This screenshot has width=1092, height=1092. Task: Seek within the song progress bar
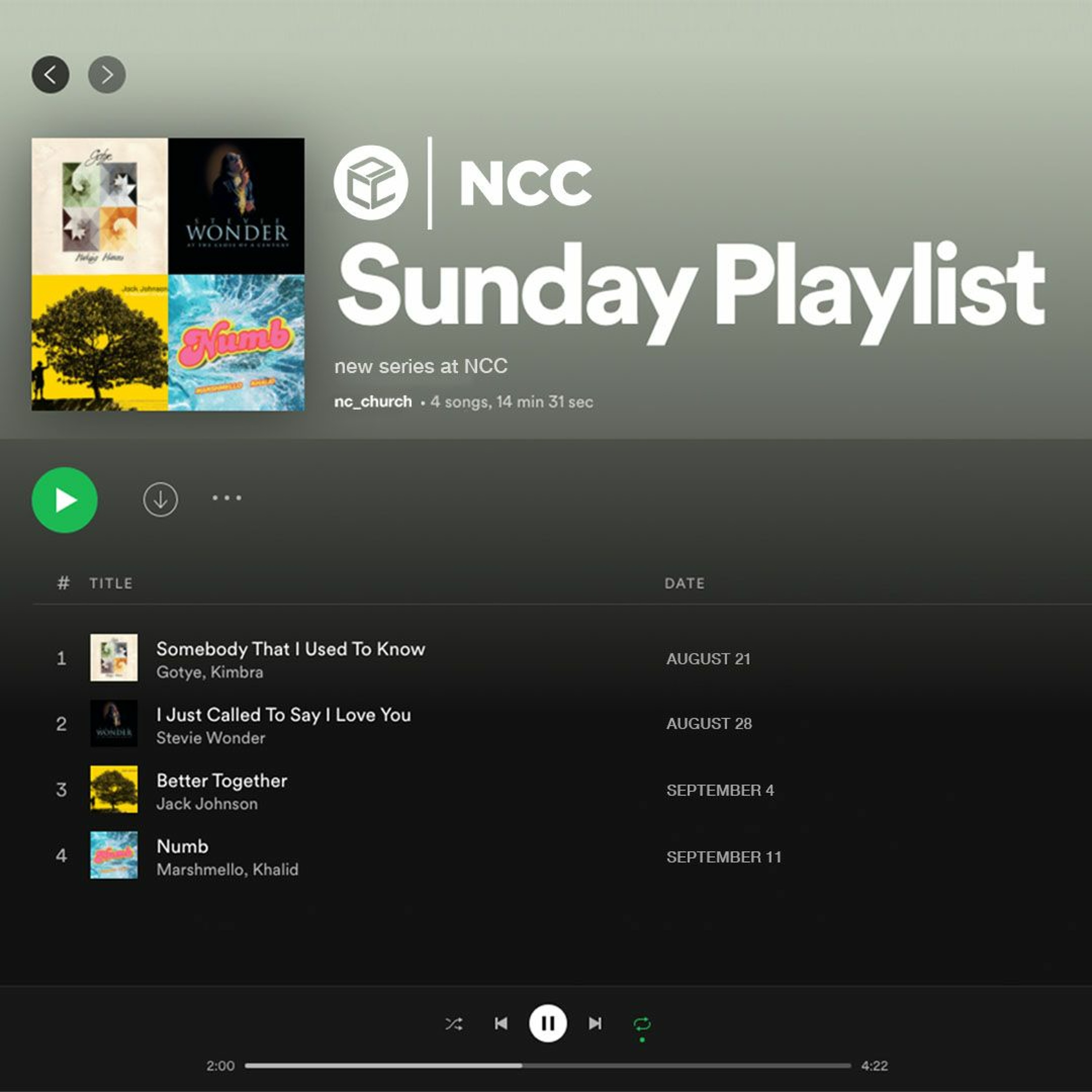(548, 1065)
